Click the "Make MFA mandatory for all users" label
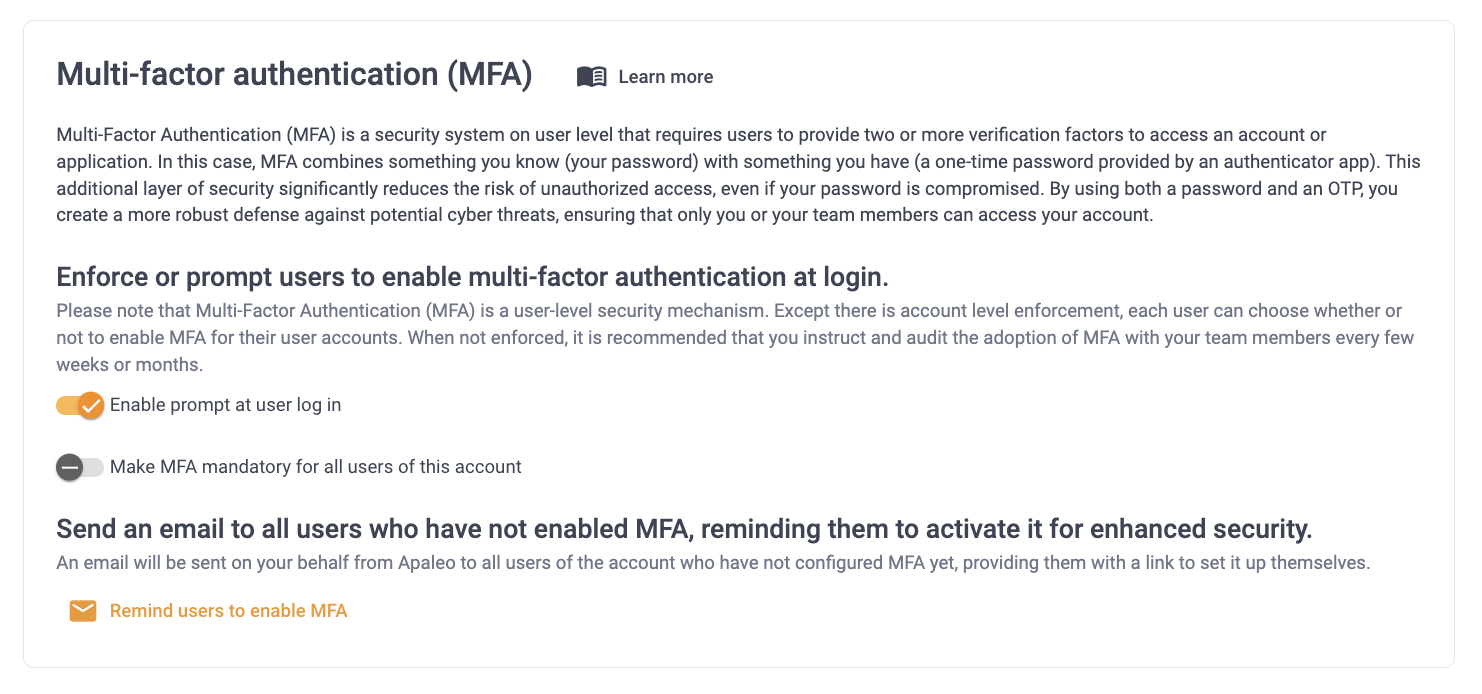 point(316,467)
